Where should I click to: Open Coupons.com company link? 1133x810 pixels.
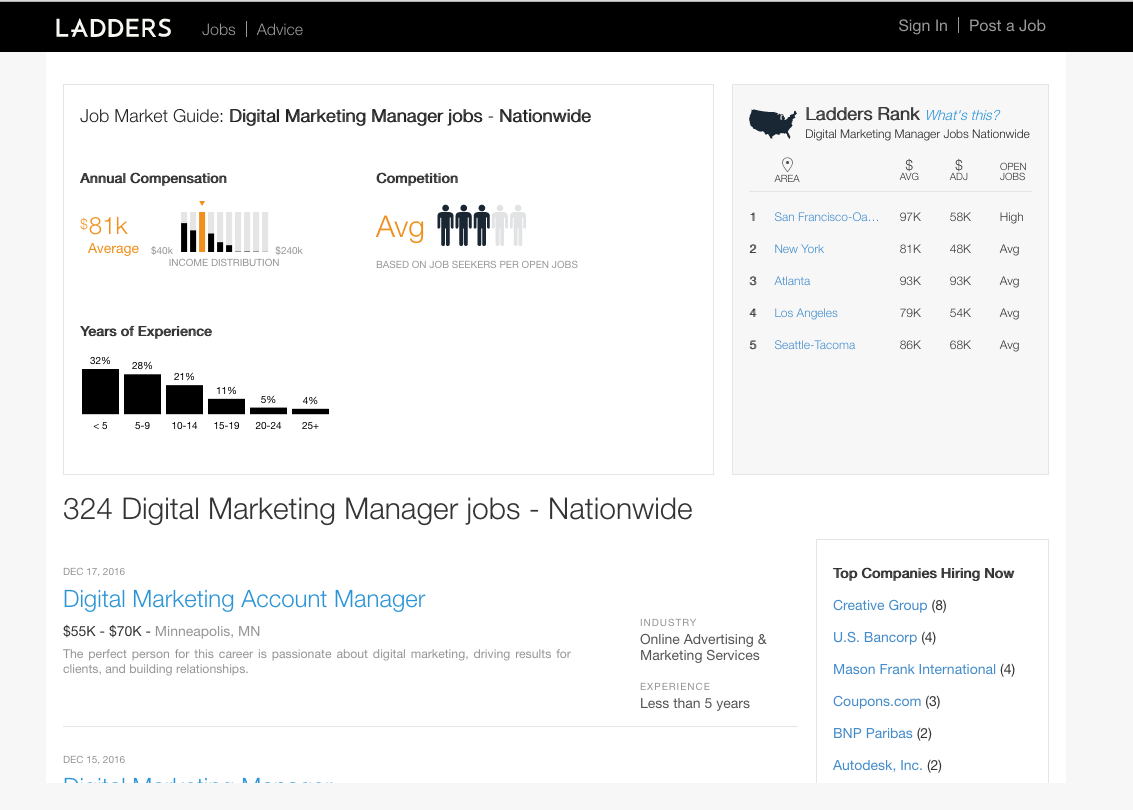[x=876, y=702]
